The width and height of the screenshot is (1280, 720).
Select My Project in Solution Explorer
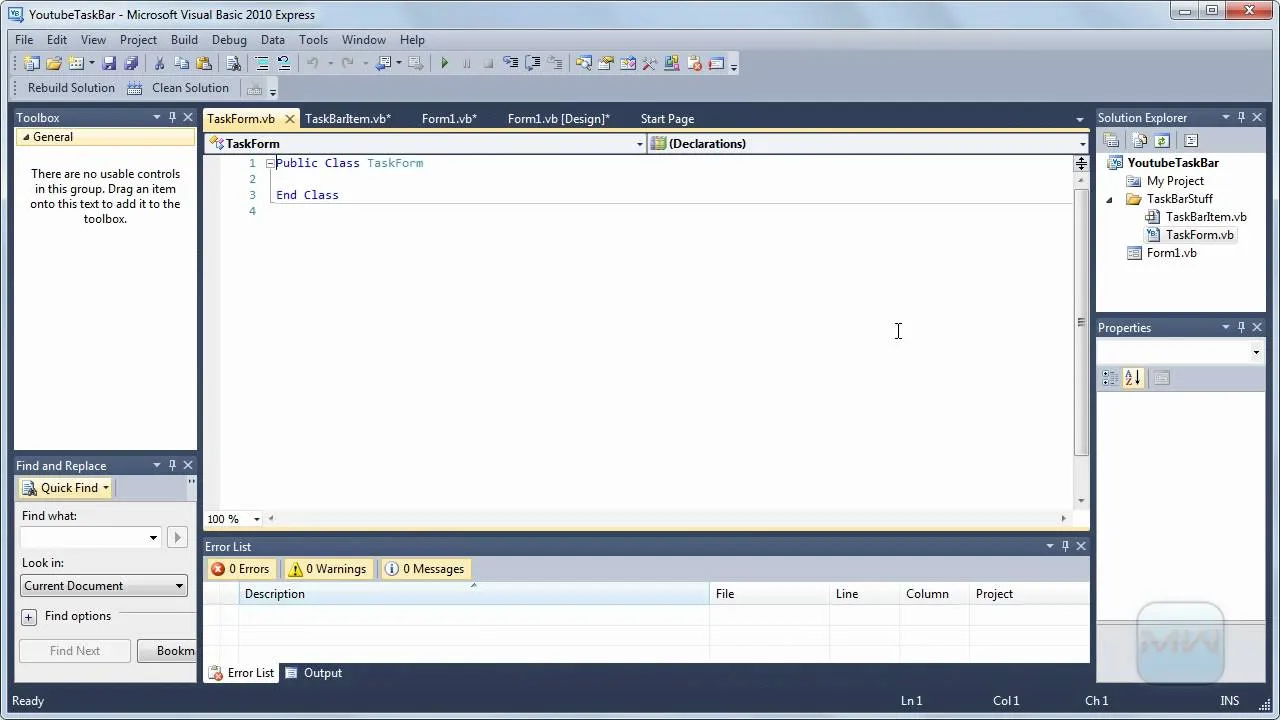pos(1175,181)
